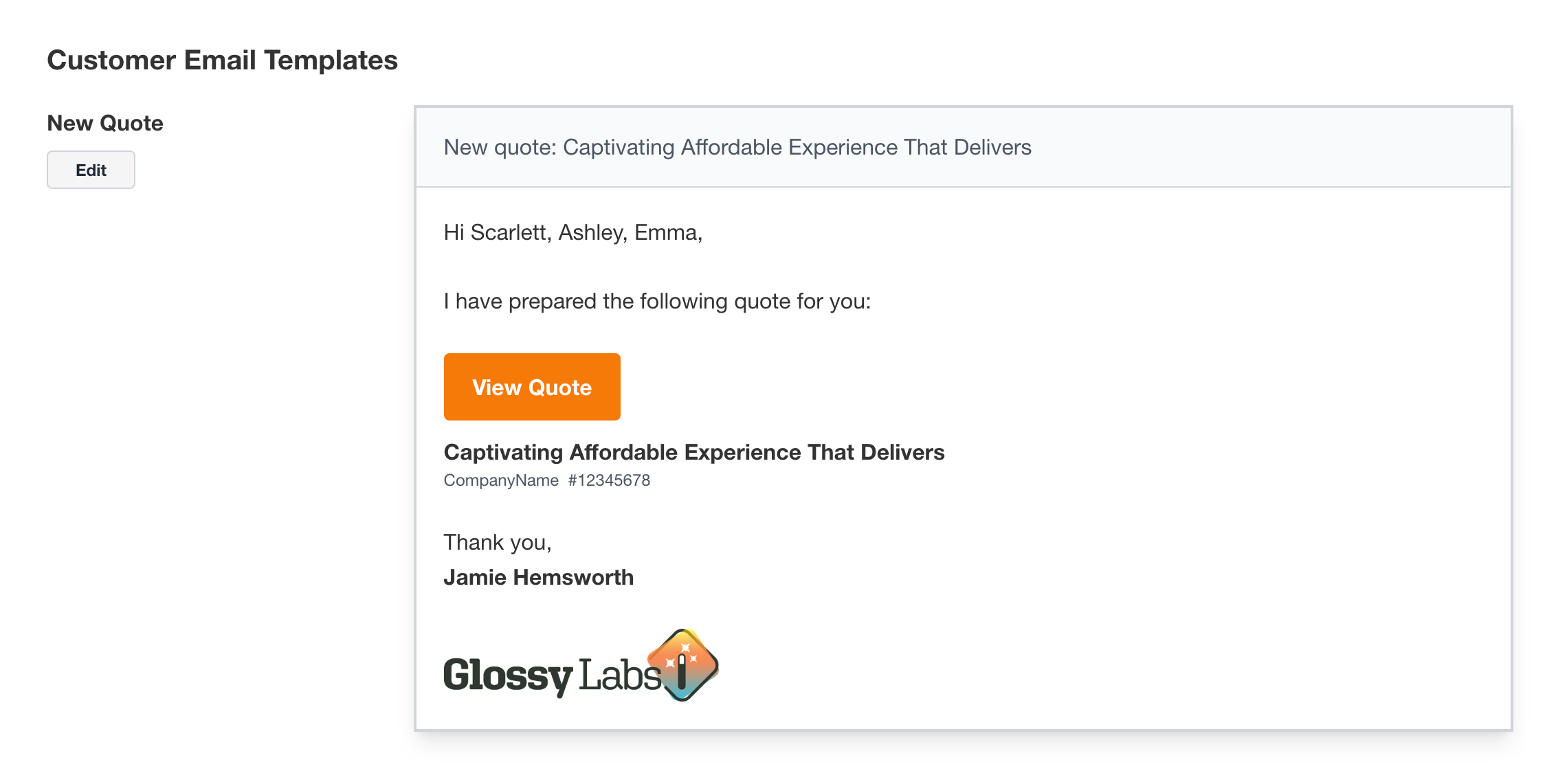Select the email subject line text
Screen dimensions: 1567x784
pos(737,147)
